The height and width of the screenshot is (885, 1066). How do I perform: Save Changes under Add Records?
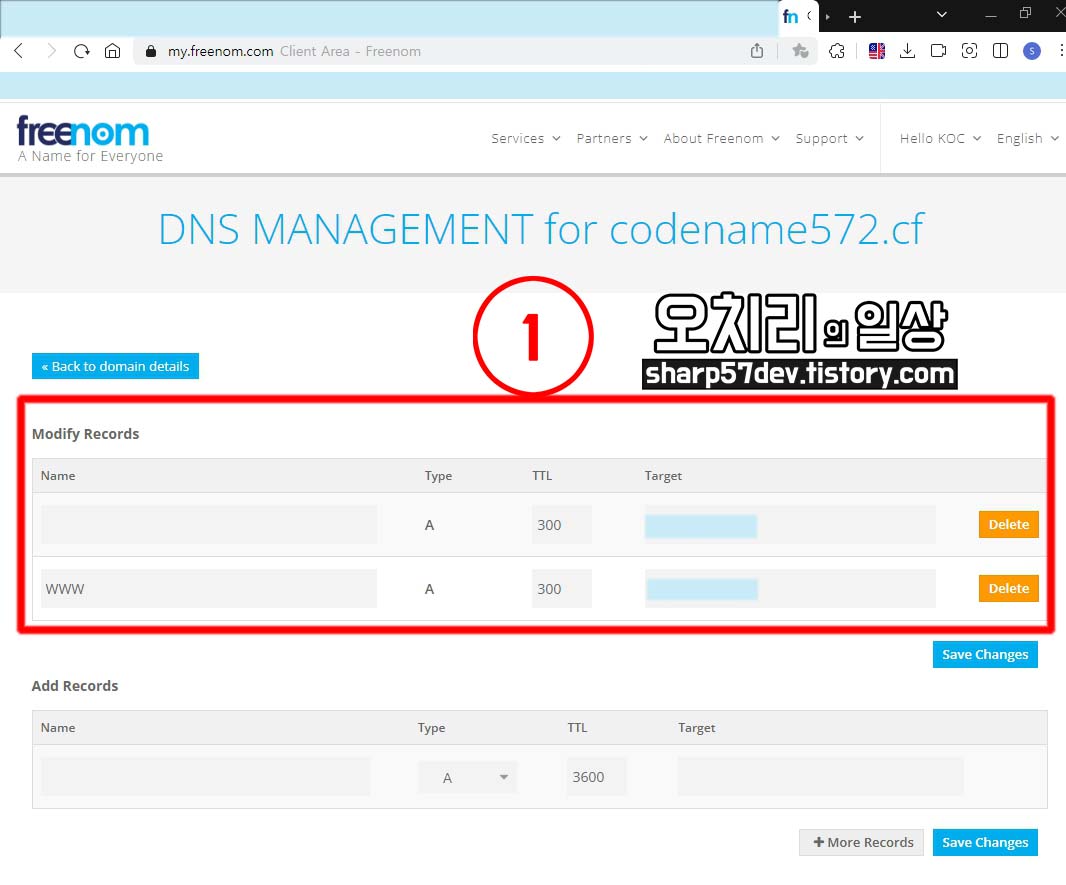pos(985,842)
